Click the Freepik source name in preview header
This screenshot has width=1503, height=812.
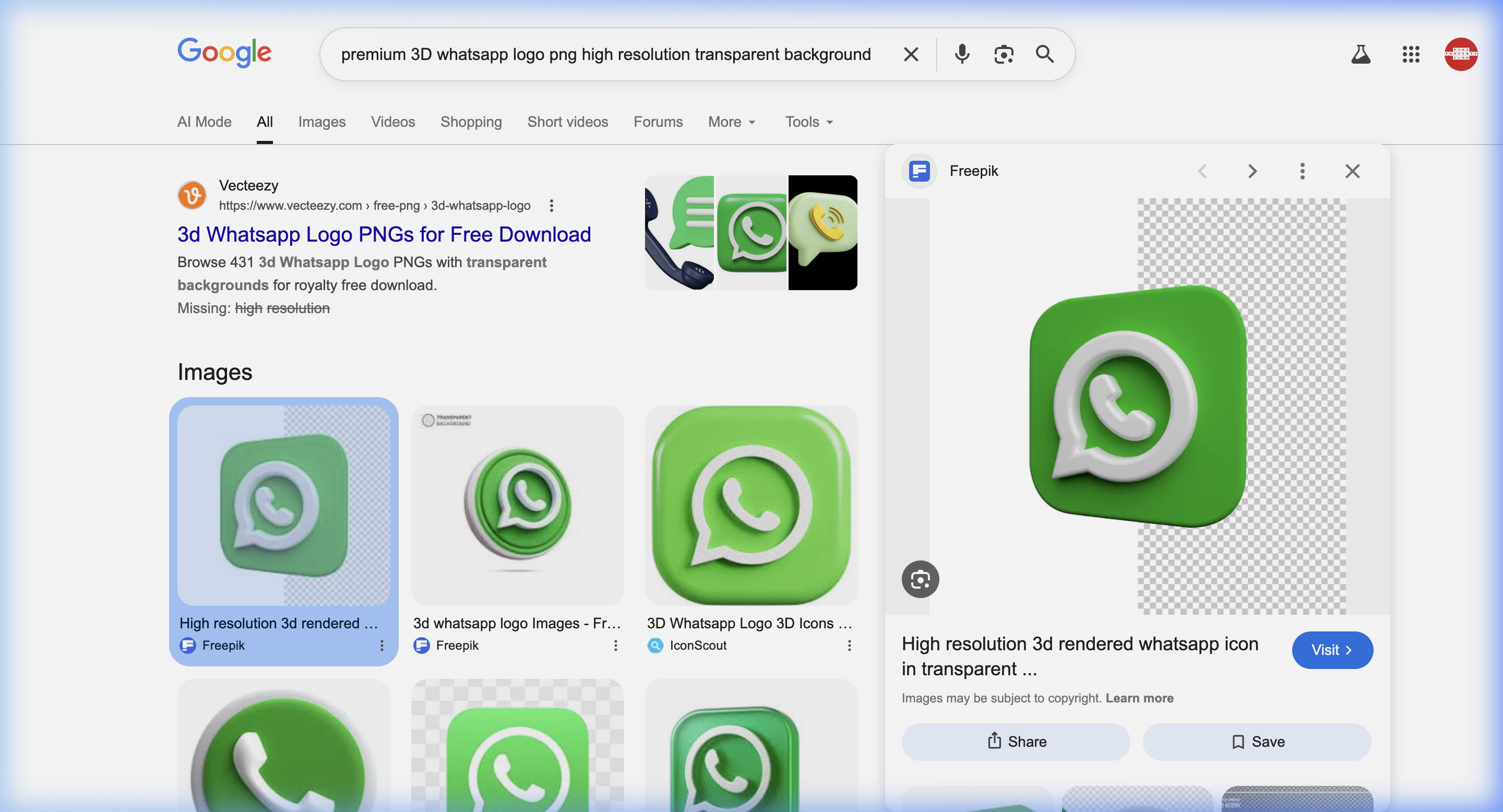(x=973, y=171)
